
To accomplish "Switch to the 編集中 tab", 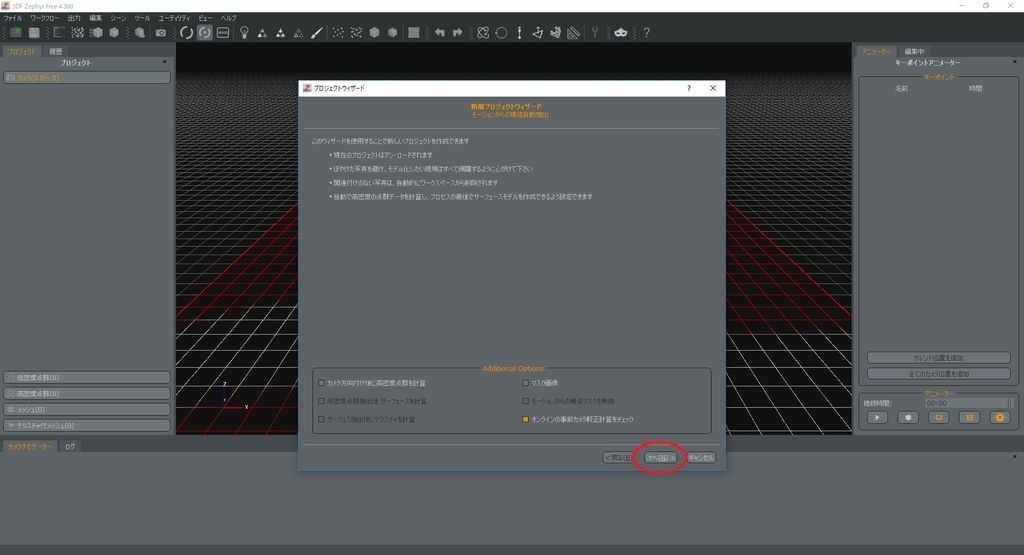I will click(914, 51).
